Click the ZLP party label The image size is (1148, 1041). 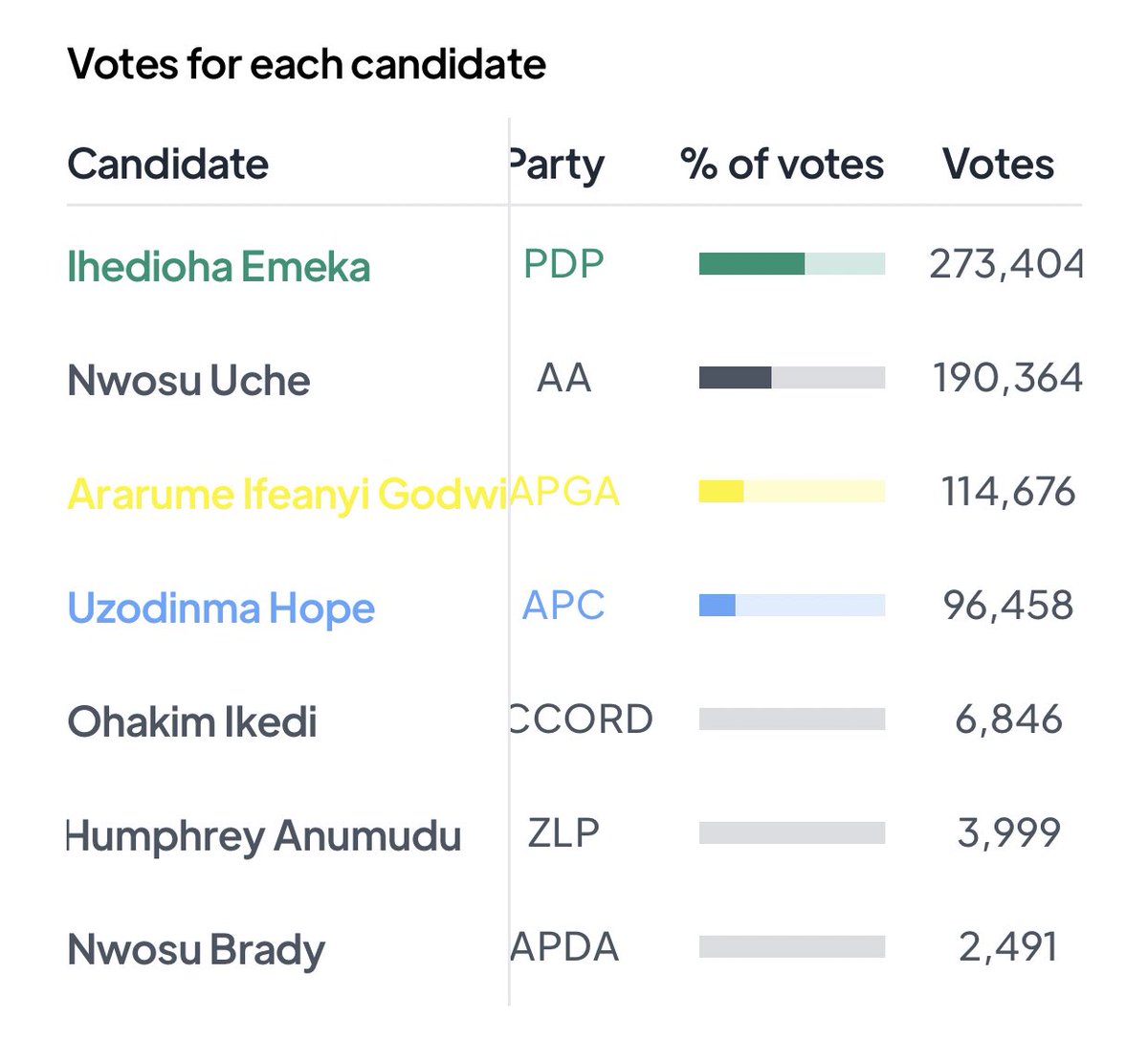563,833
